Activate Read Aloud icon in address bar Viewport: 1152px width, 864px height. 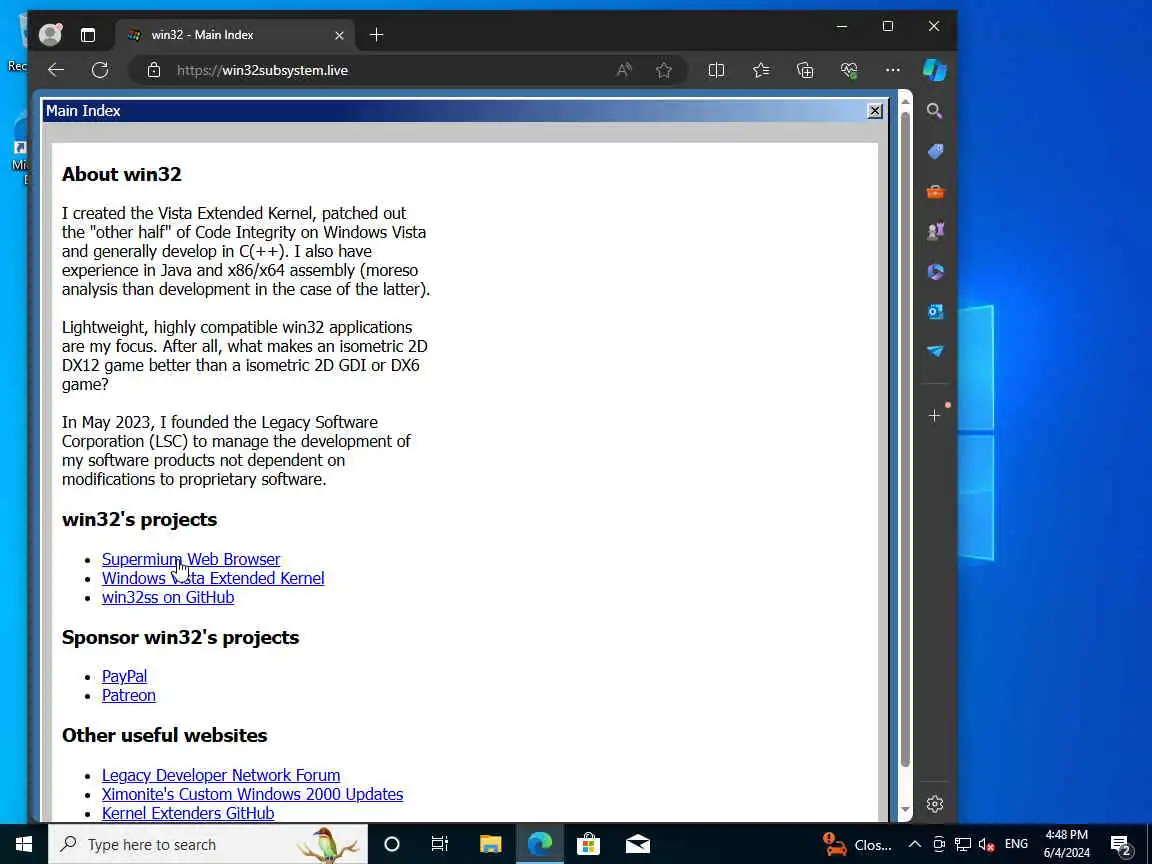click(x=624, y=71)
